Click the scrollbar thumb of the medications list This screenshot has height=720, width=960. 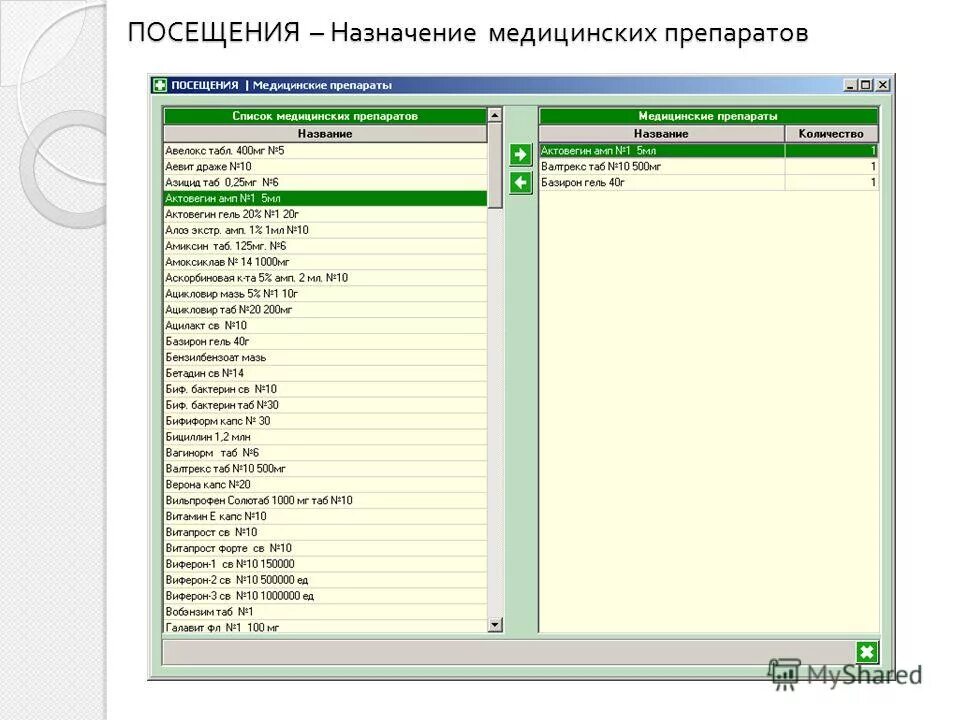point(495,165)
